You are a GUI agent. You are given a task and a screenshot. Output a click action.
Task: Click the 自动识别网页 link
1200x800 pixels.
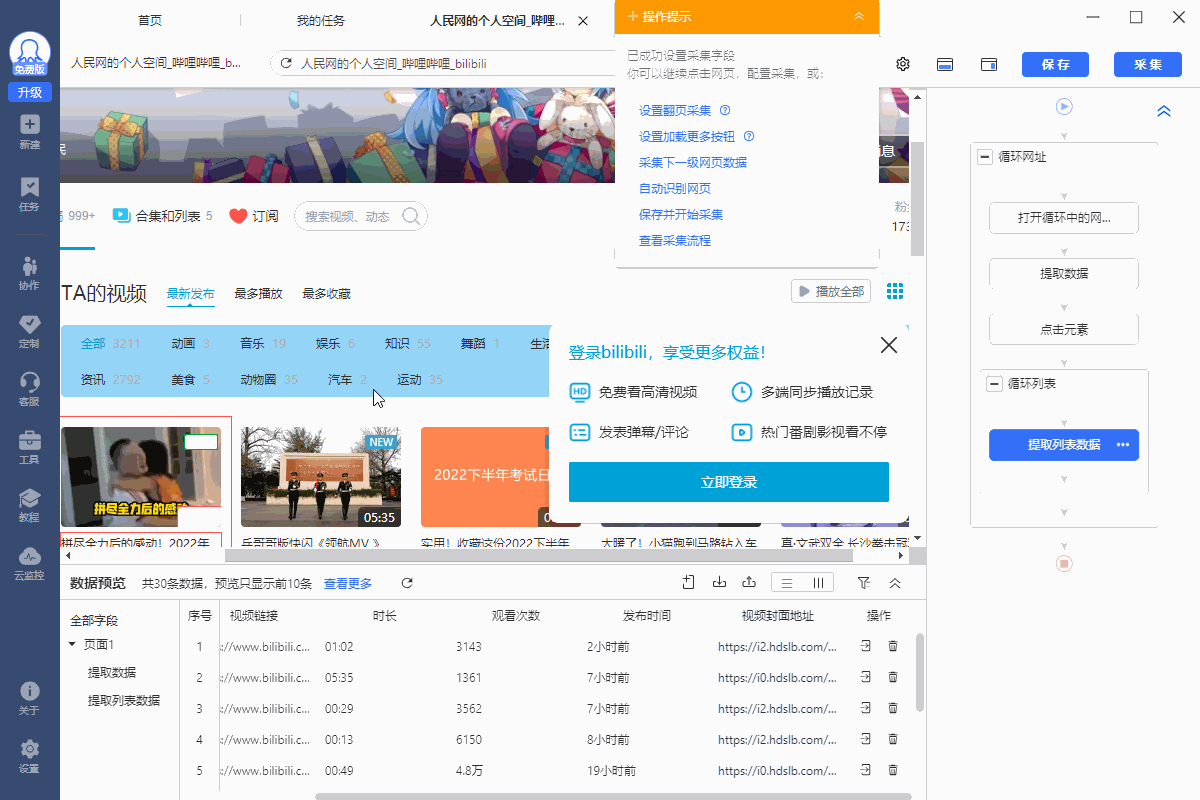point(675,188)
